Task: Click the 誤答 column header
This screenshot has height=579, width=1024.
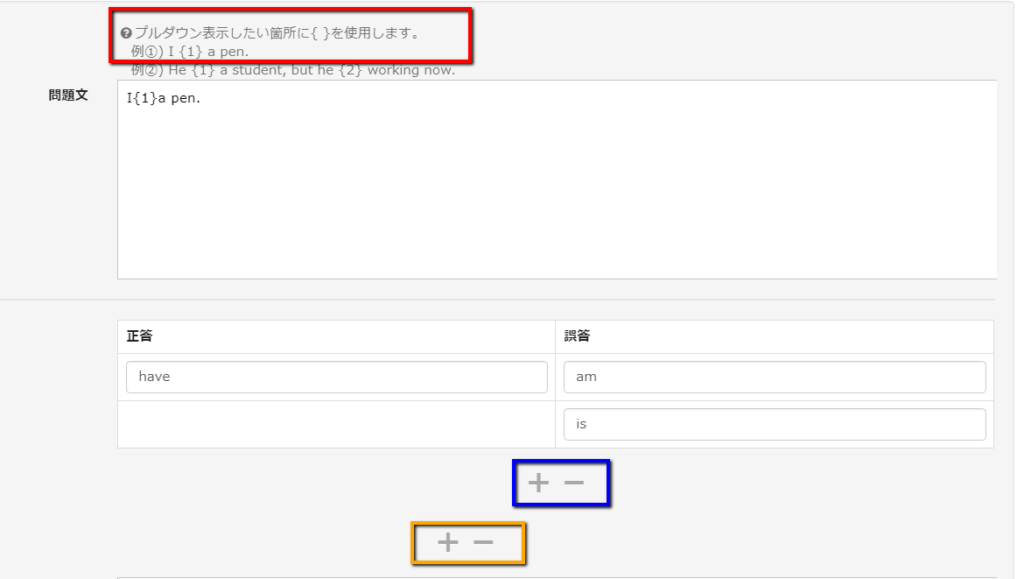Action: click(x=577, y=337)
